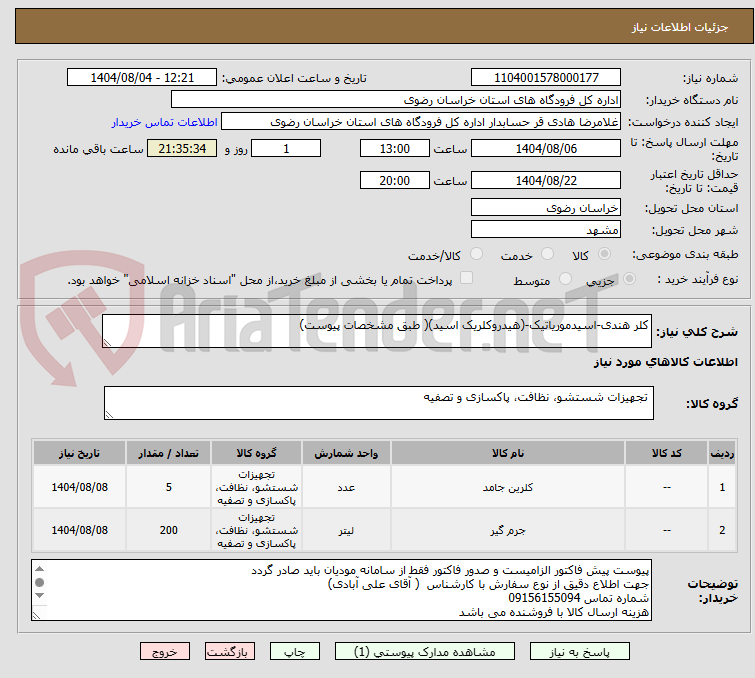Screen dimensions: 755x678
Task: Click need date of کلرین جامد row
Action: (x=79, y=487)
